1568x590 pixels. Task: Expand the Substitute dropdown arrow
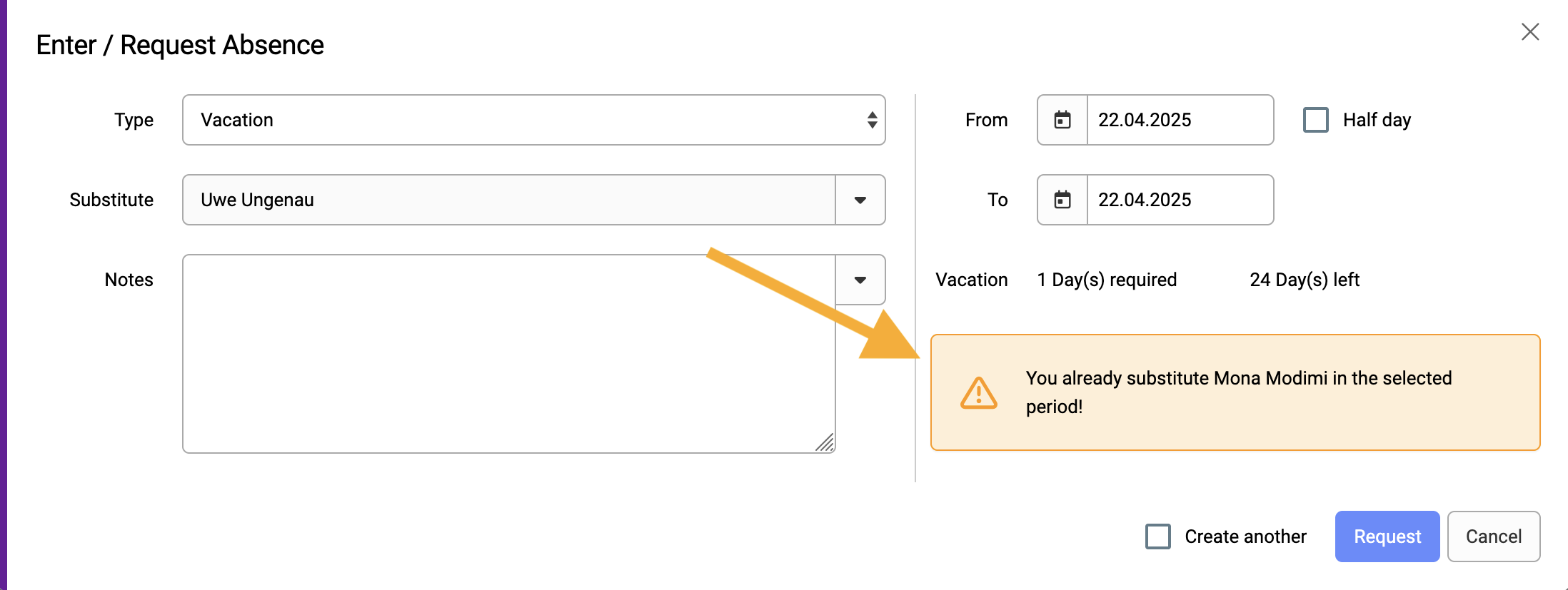point(860,200)
